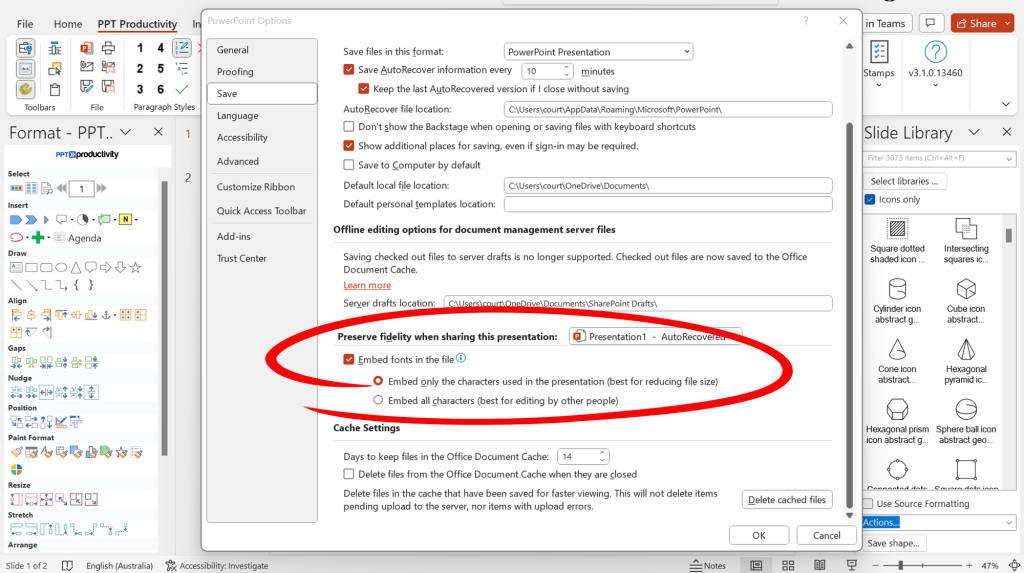Open Save files in this format dropdown
1024x573 pixels.
598,52
